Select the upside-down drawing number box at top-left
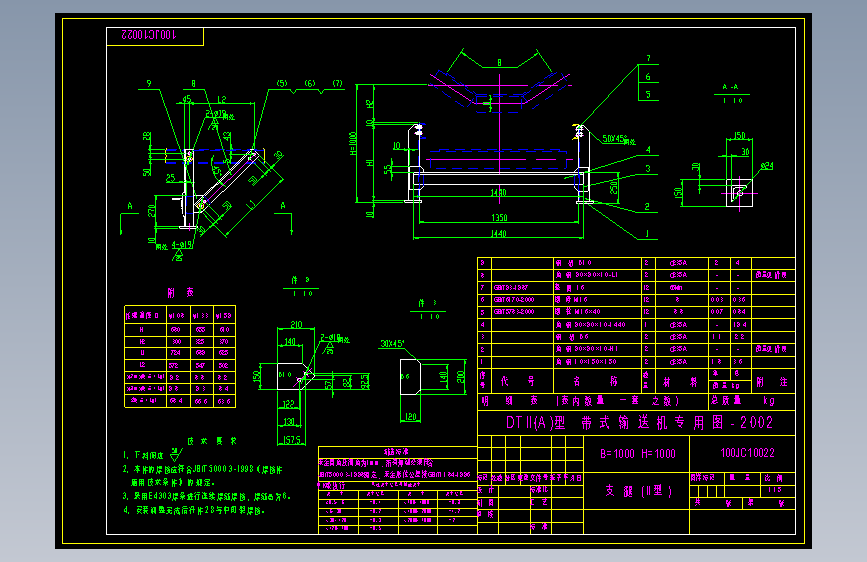Image resolution: width=867 pixels, height=562 pixels. [155, 36]
